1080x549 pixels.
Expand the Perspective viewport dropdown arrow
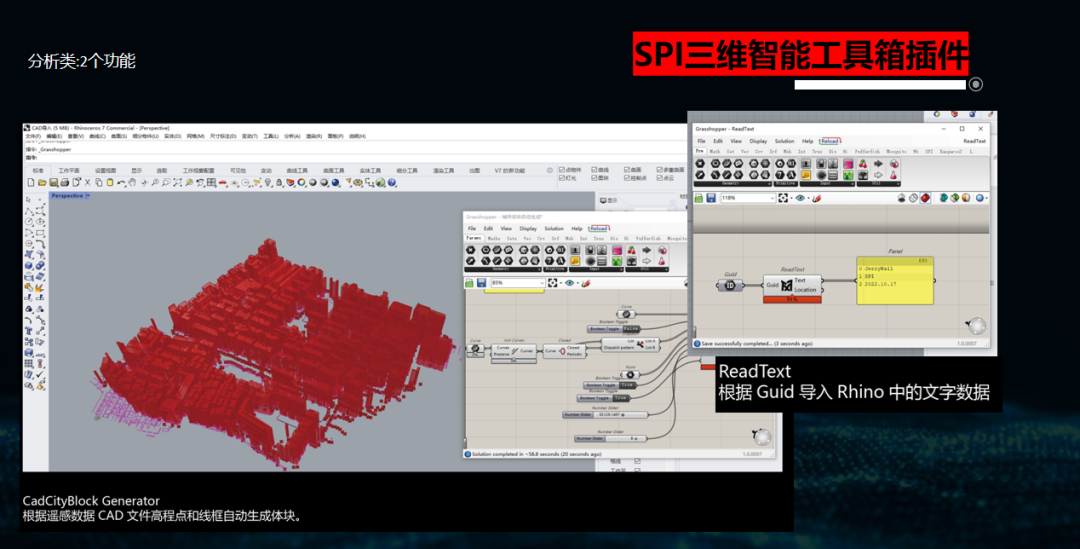(87, 196)
